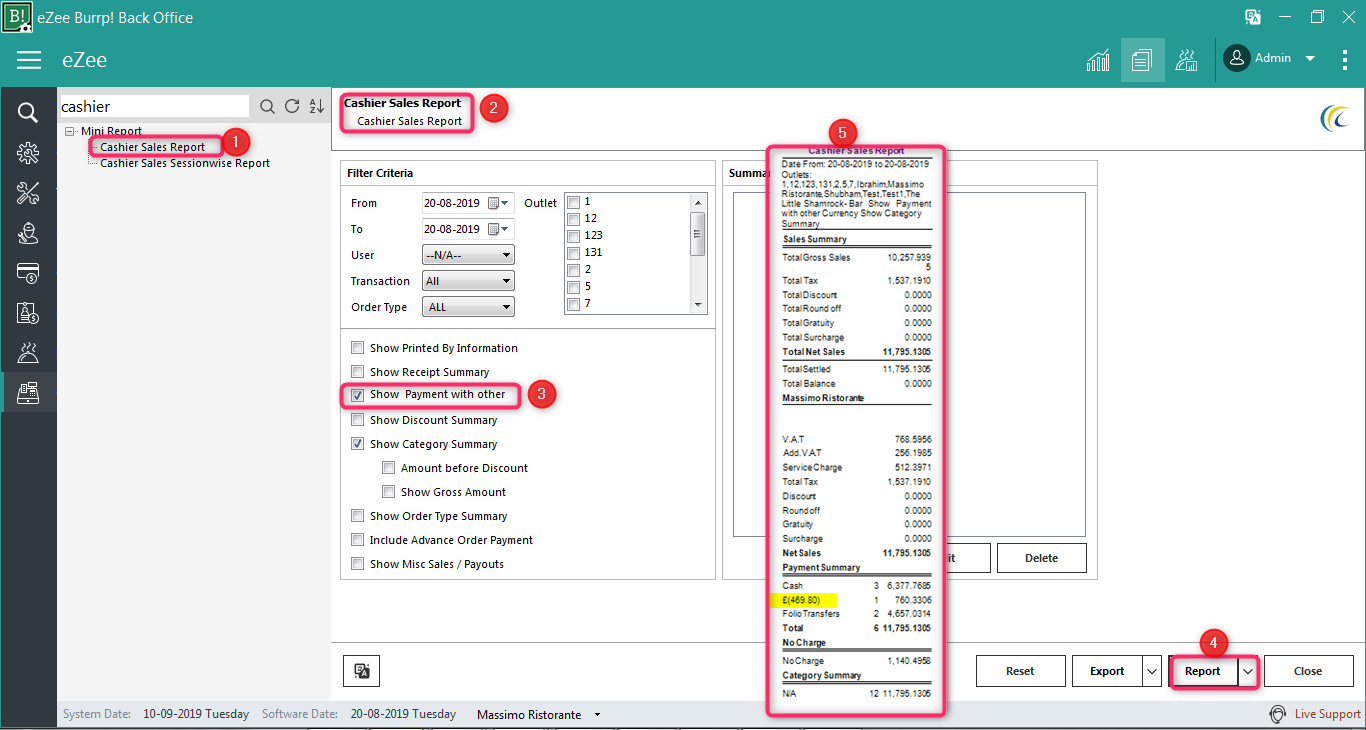Click the search icon beside the cashier field
The height and width of the screenshot is (730, 1366).
[267, 107]
